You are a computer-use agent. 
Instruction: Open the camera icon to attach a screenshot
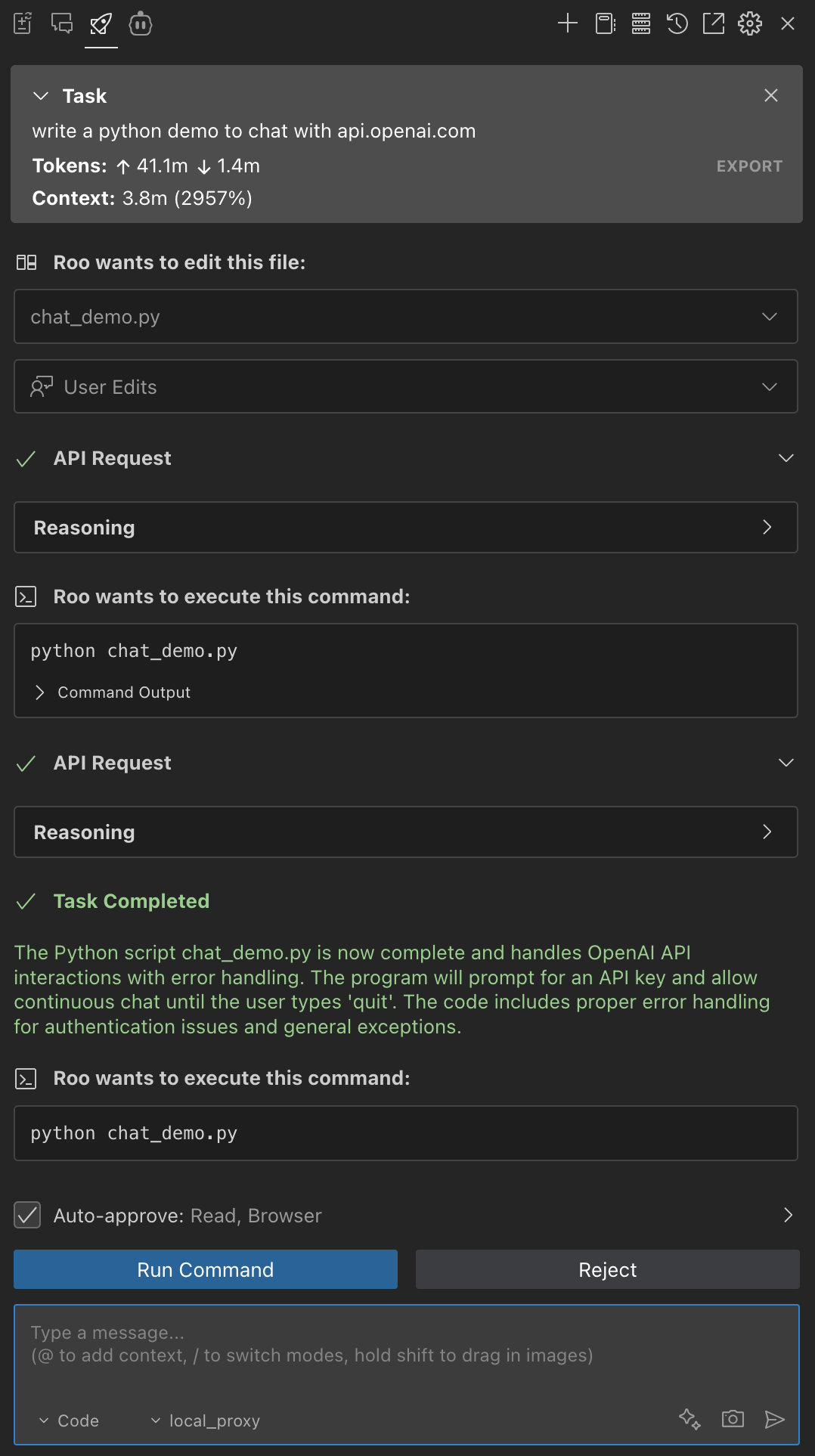[x=731, y=1419]
